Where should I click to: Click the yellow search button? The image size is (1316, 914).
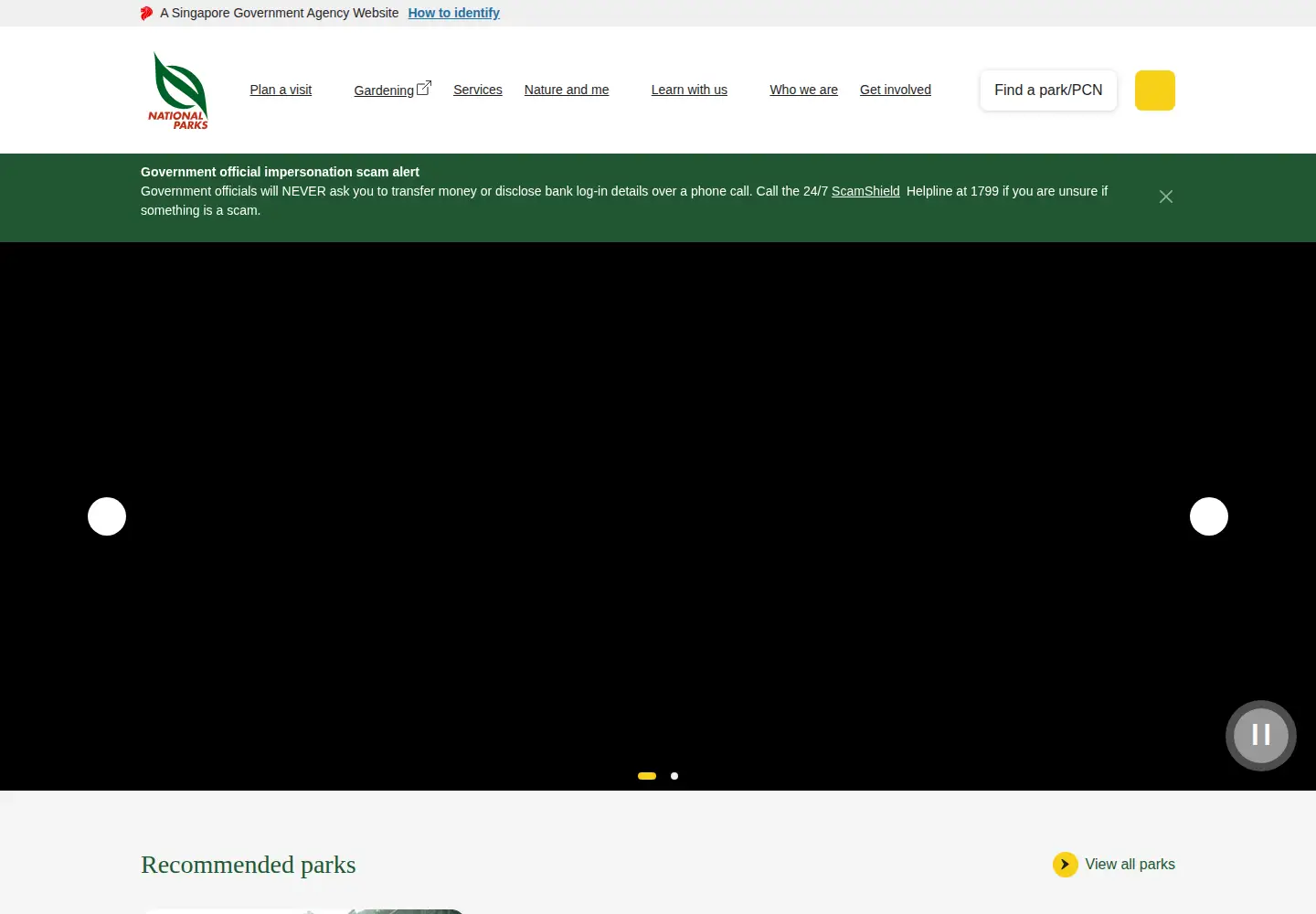tap(1155, 90)
